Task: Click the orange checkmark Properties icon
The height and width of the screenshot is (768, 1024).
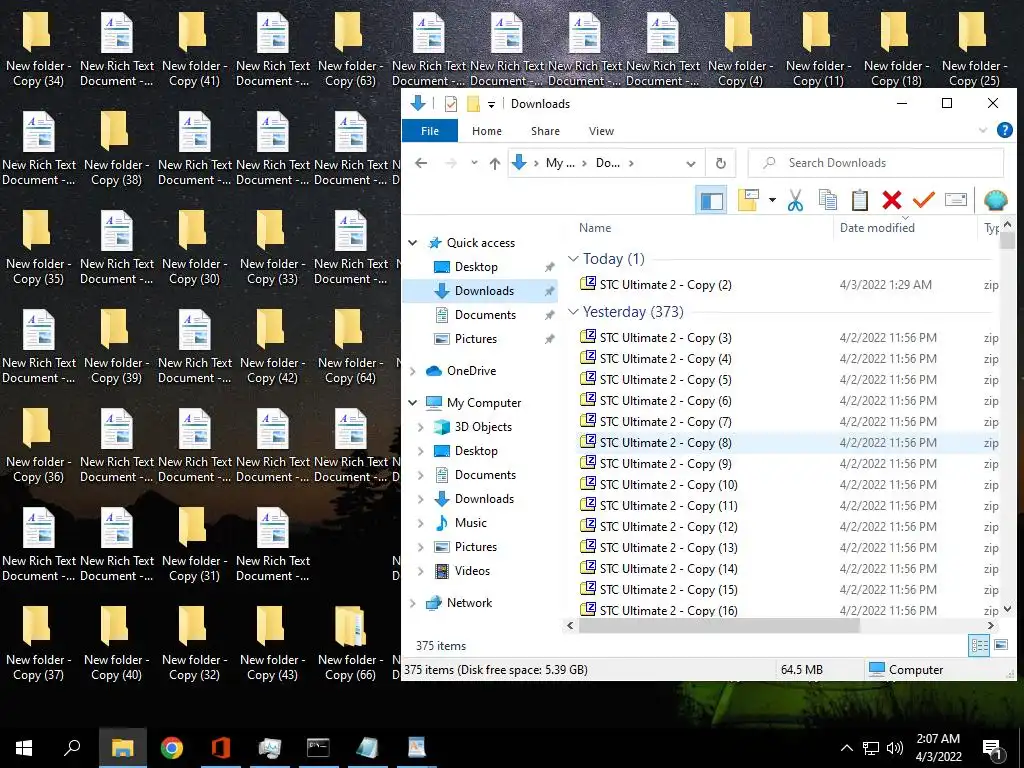Action: [x=923, y=199]
